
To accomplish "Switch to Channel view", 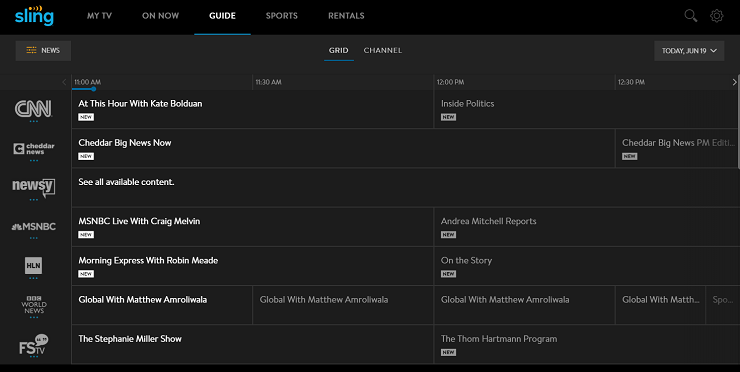I will click(383, 51).
